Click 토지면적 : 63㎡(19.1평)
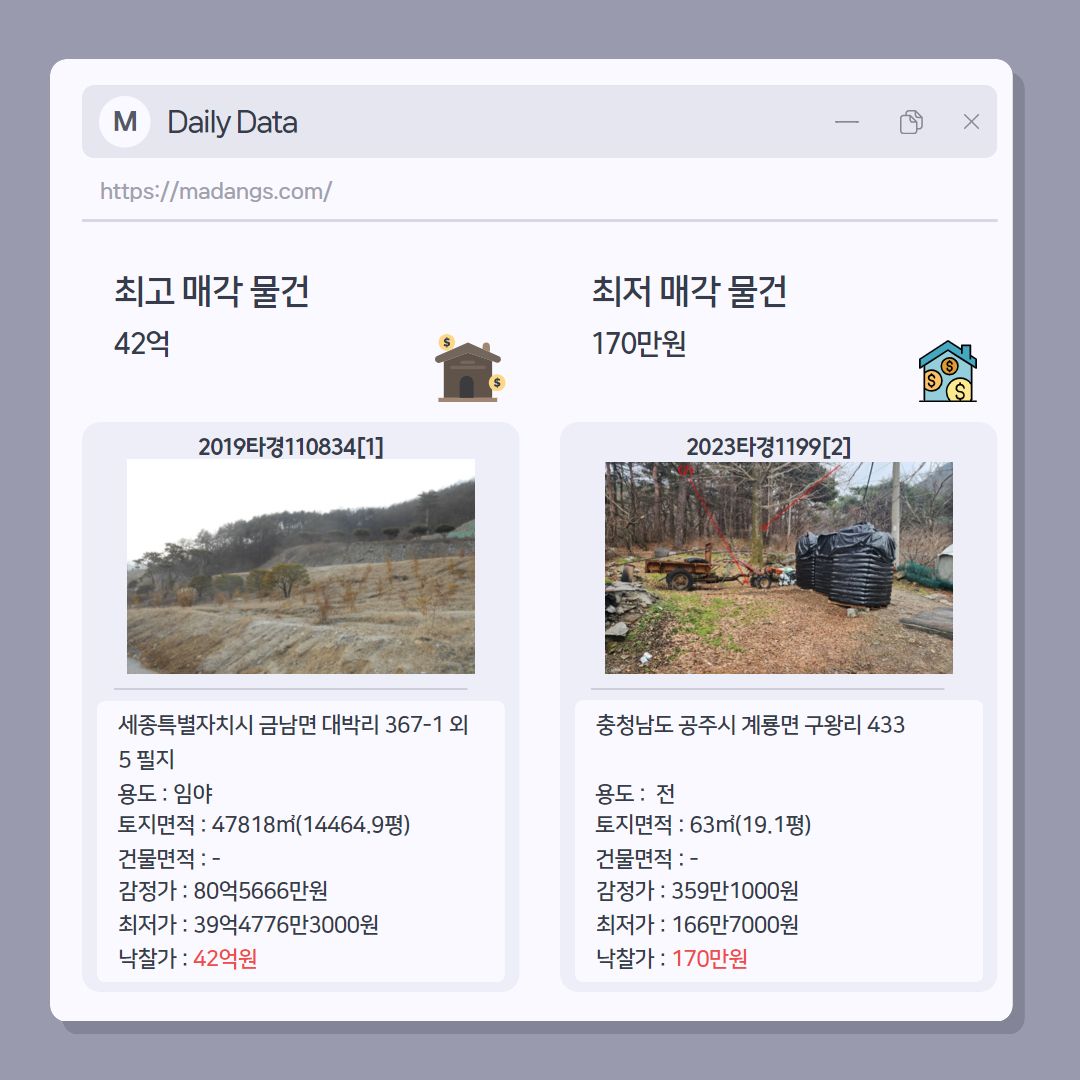 pos(703,824)
